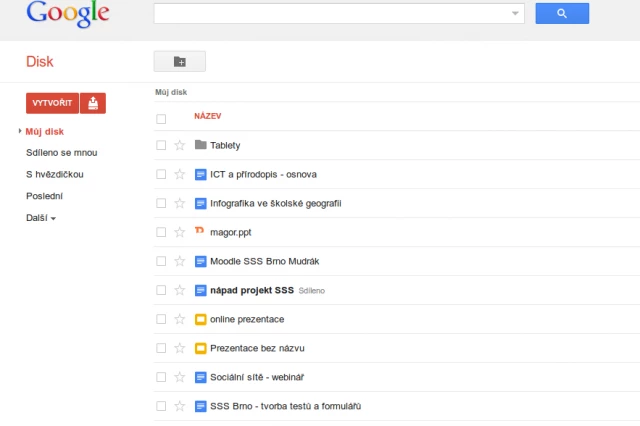Star the online prezentace file
640x426 pixels.
[x=180, y=319]
